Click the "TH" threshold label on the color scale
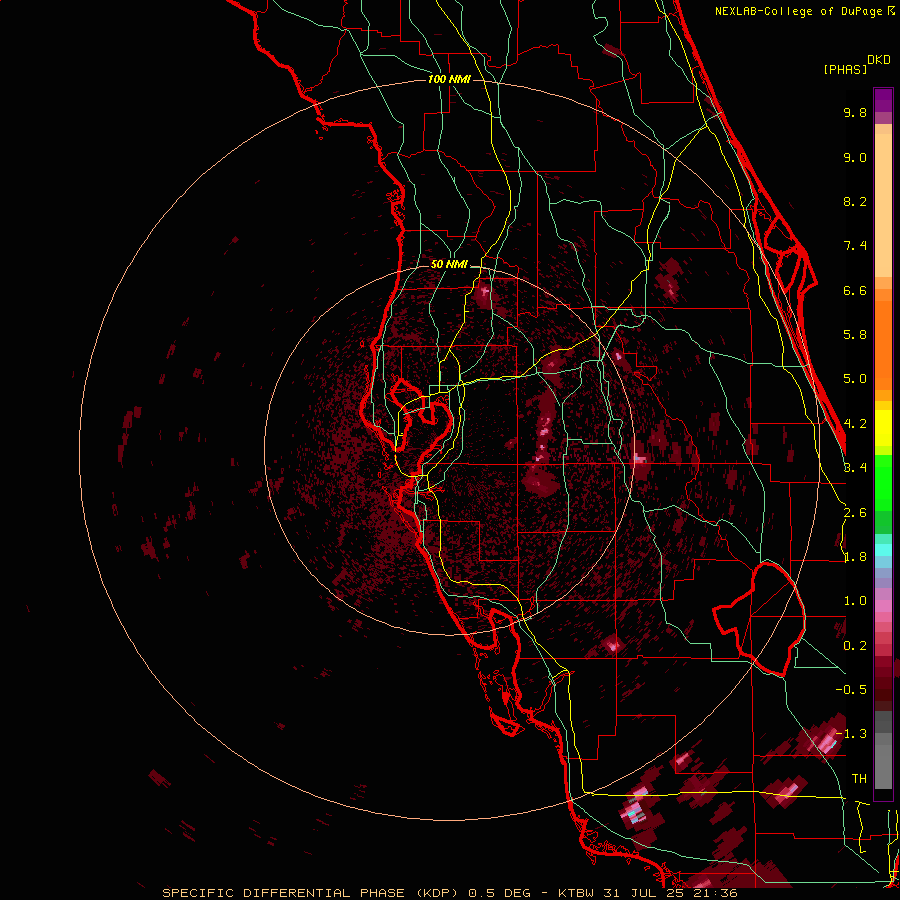Viewport: 900px width, 900px height. coord(859,779)
